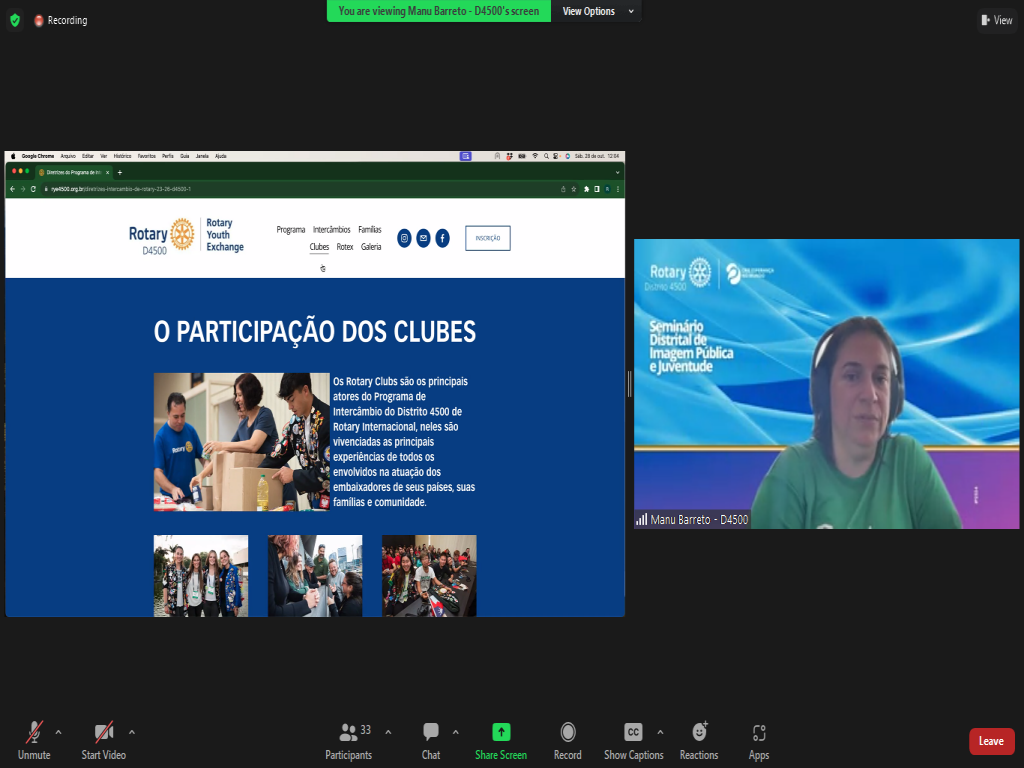This screenshot has height=768, width=1024.
Task: Expand video options arrow beside Start Video
Action: pos(132,732)
